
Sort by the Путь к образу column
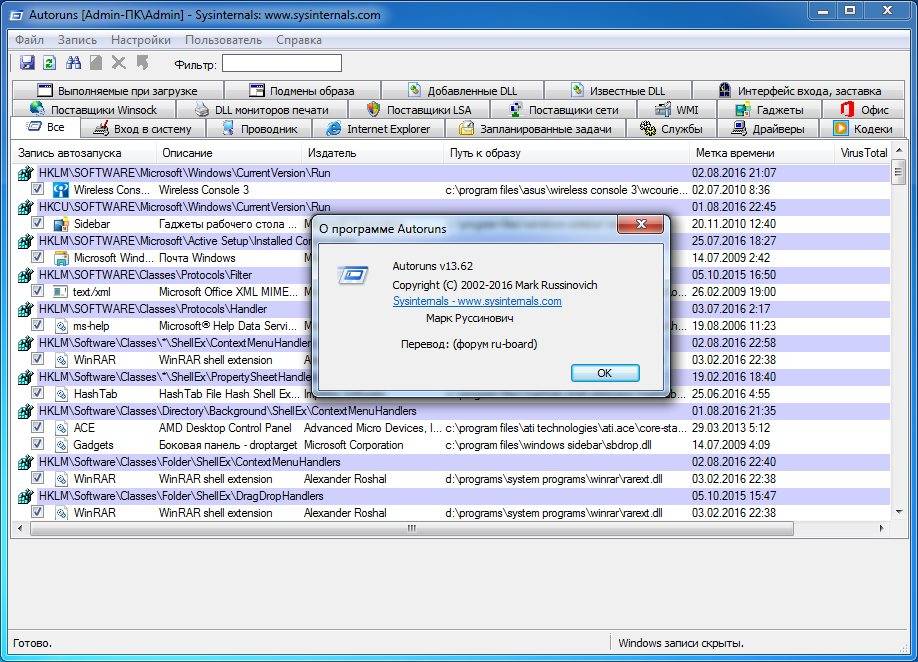(x=566, y=153)
